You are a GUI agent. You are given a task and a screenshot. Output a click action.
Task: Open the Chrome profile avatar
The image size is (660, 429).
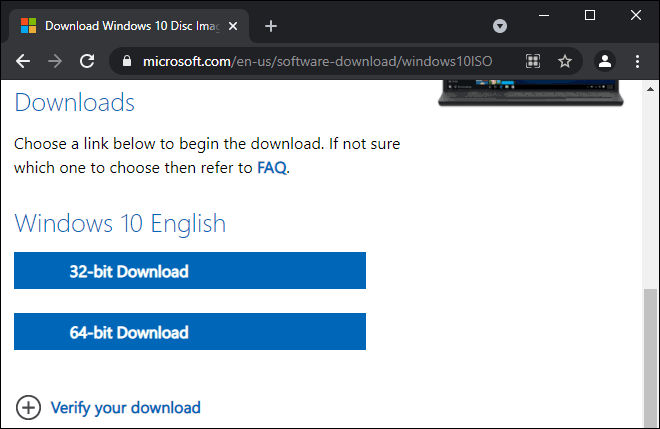coord(605,61)
